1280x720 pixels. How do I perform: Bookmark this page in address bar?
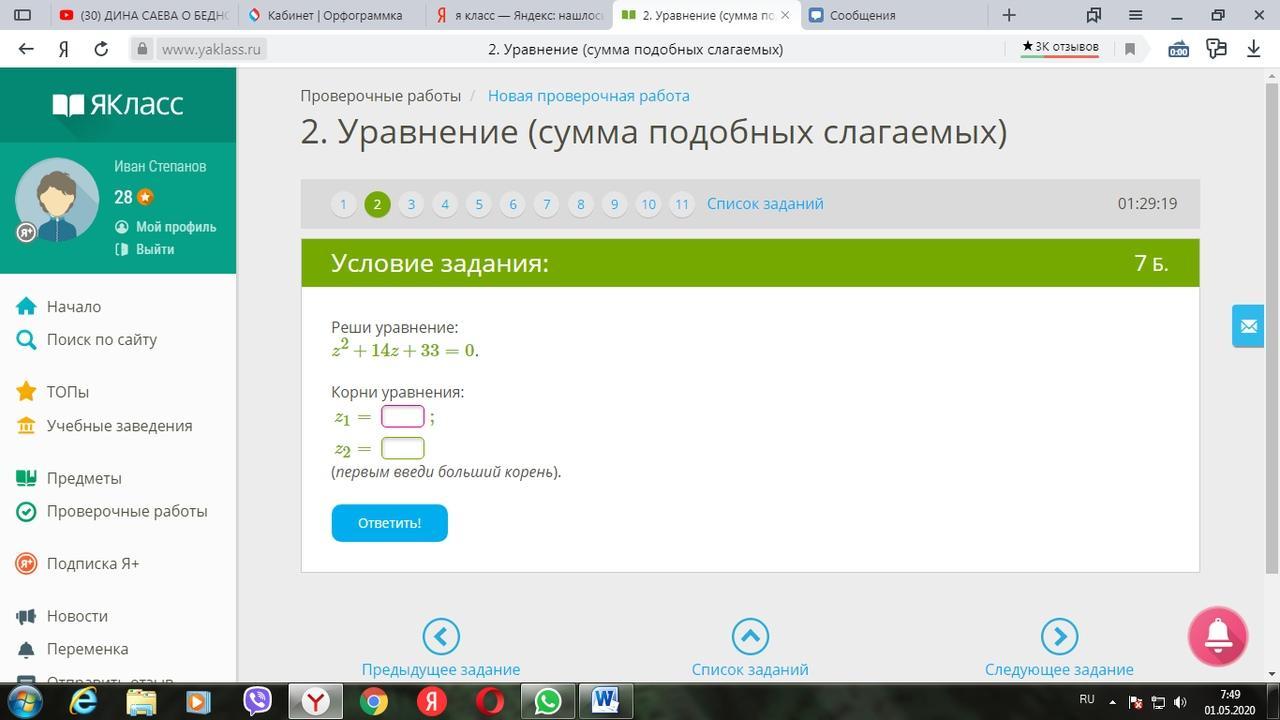(x=1130, y=49)
